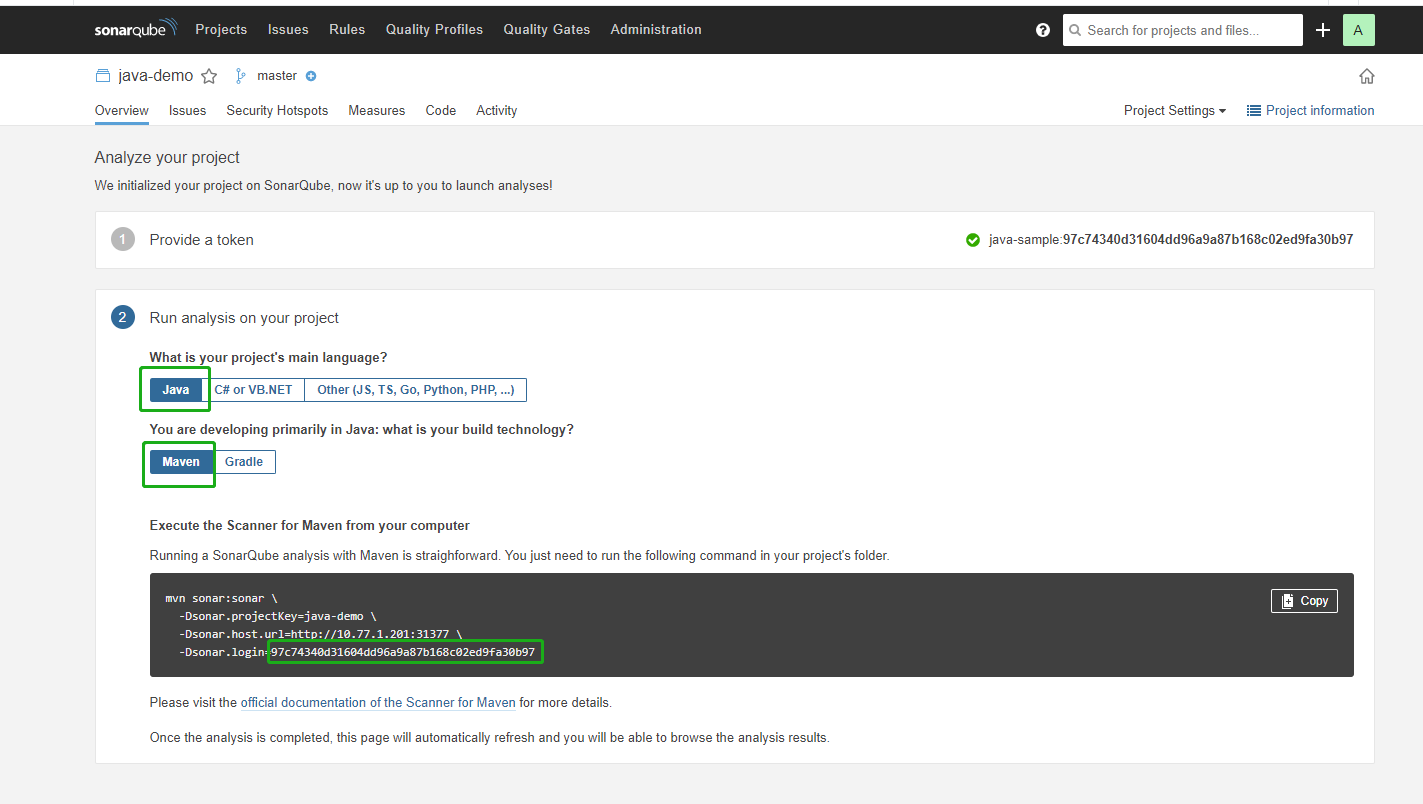Select Other (JS, TS, Go, Python, PHP) option

click(x=416, y=389)
